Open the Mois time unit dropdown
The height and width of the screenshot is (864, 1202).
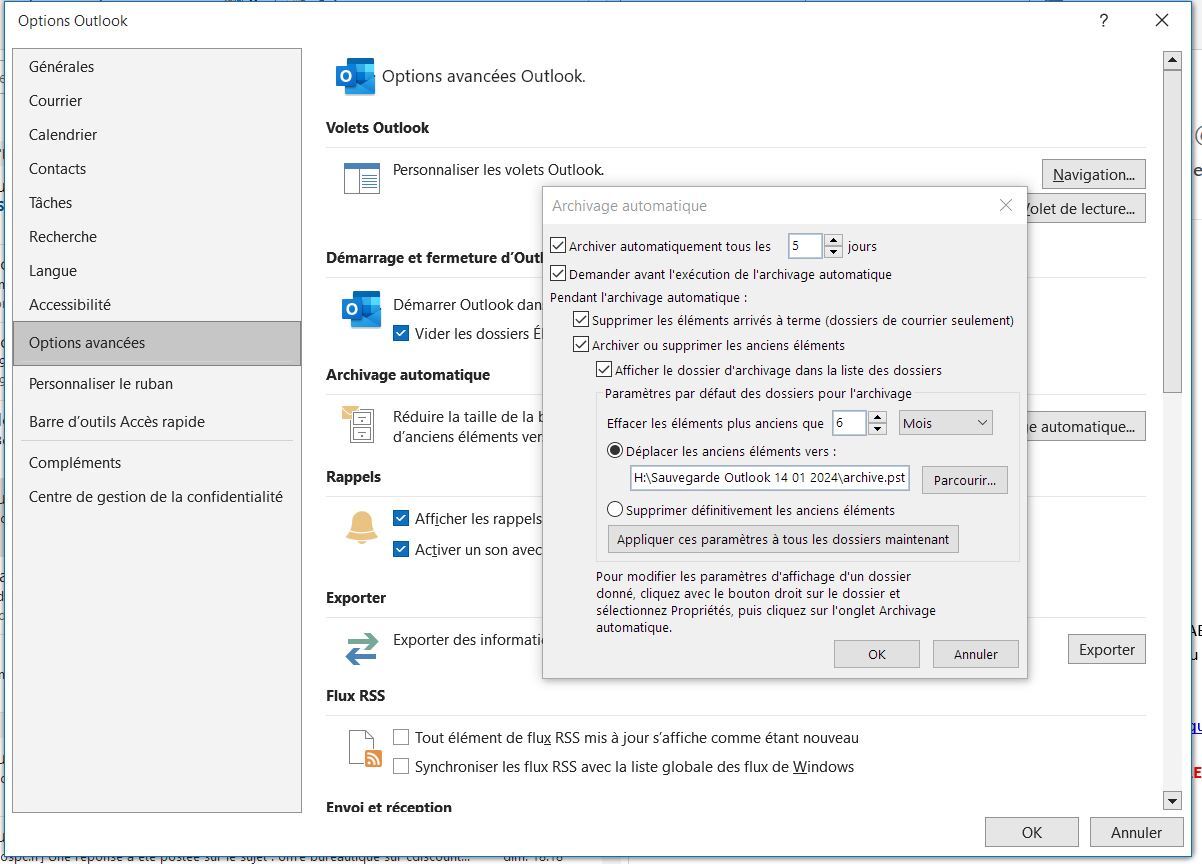945,423
